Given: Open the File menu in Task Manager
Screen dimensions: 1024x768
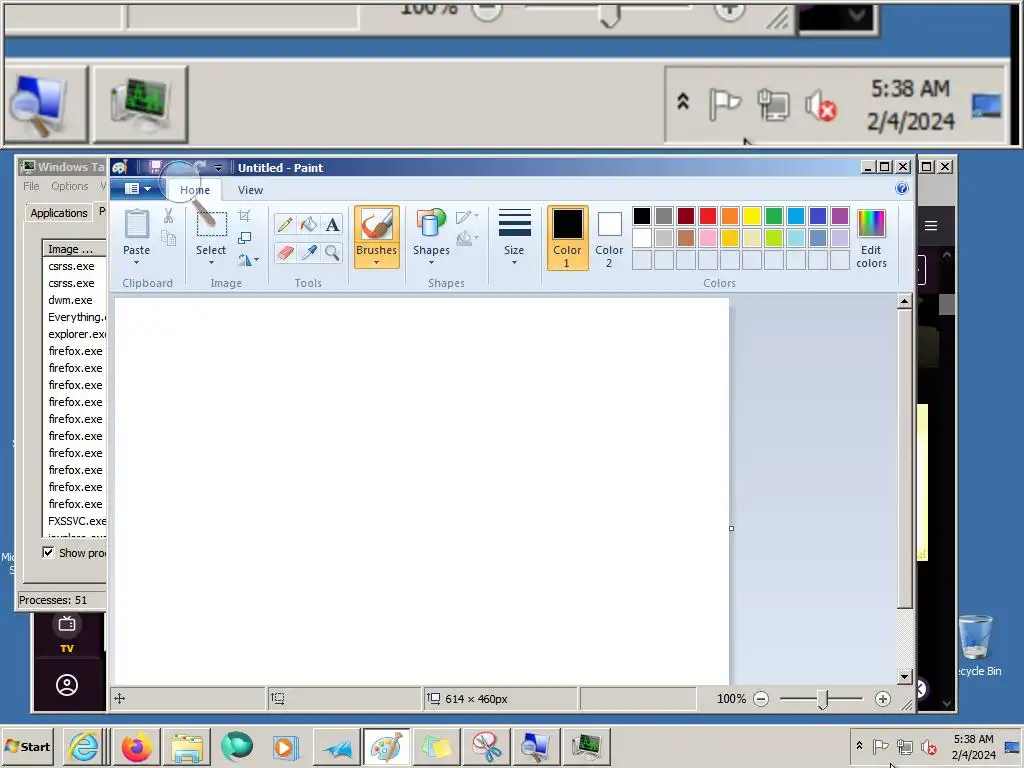Looking at the screenshot, I should click(31, 186).
